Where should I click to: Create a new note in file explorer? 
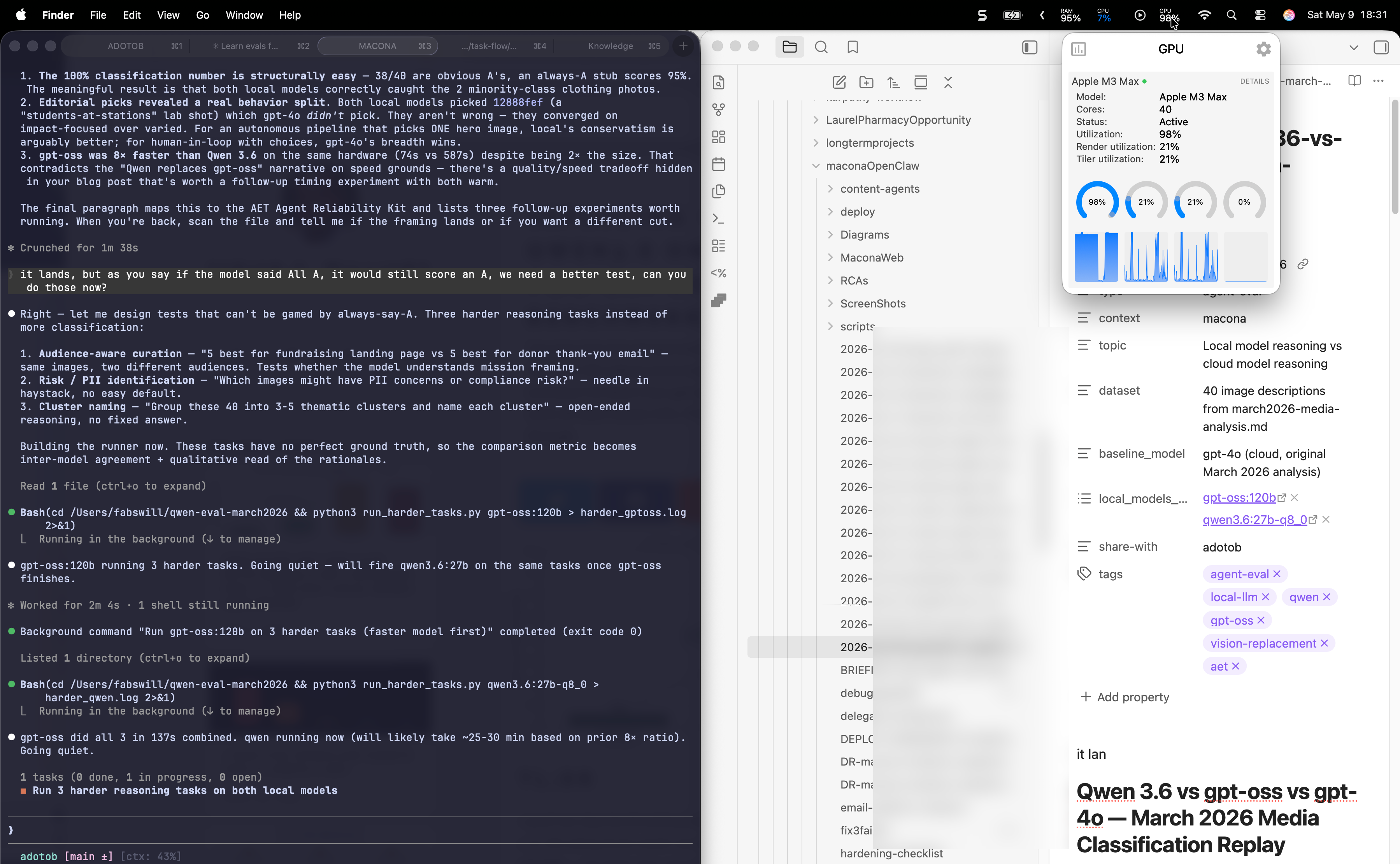[839, 82]
